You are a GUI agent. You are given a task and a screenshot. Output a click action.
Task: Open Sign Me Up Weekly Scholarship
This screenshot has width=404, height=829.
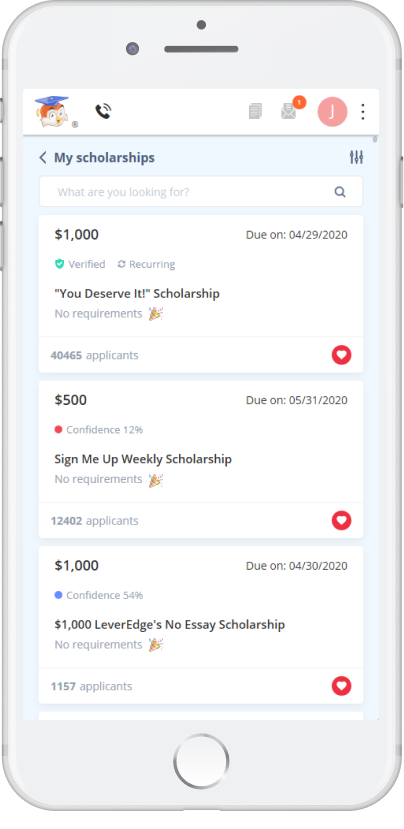coord(143,459)
